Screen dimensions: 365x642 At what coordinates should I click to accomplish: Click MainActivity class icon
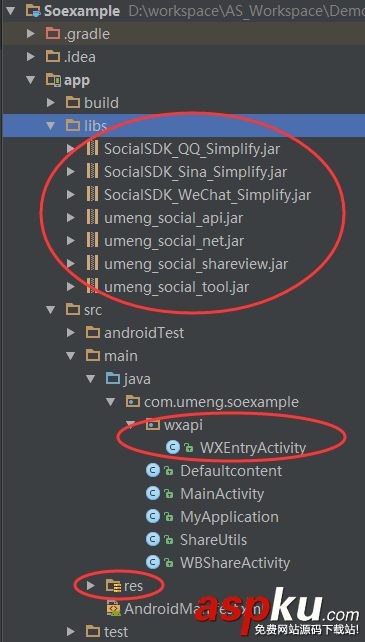(x=153, y=493)
